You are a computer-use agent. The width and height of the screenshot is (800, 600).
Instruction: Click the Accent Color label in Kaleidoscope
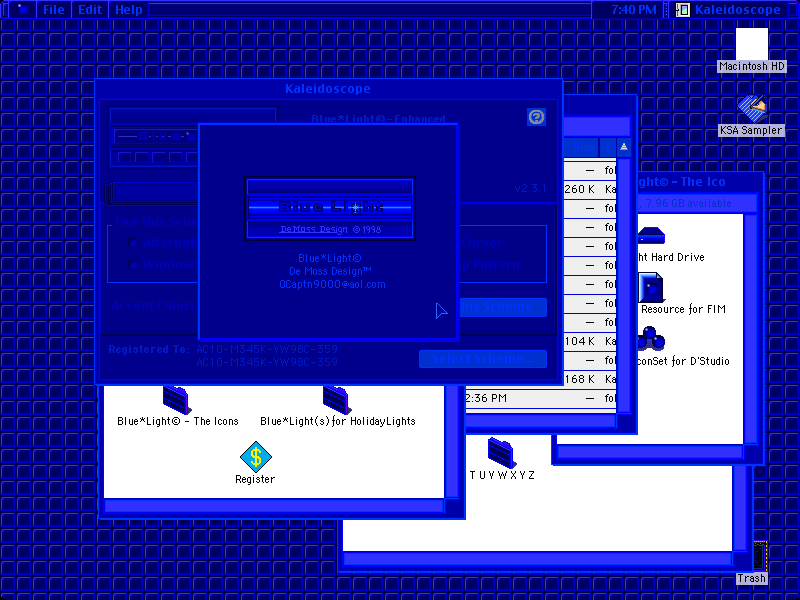(x=152, y=306)
